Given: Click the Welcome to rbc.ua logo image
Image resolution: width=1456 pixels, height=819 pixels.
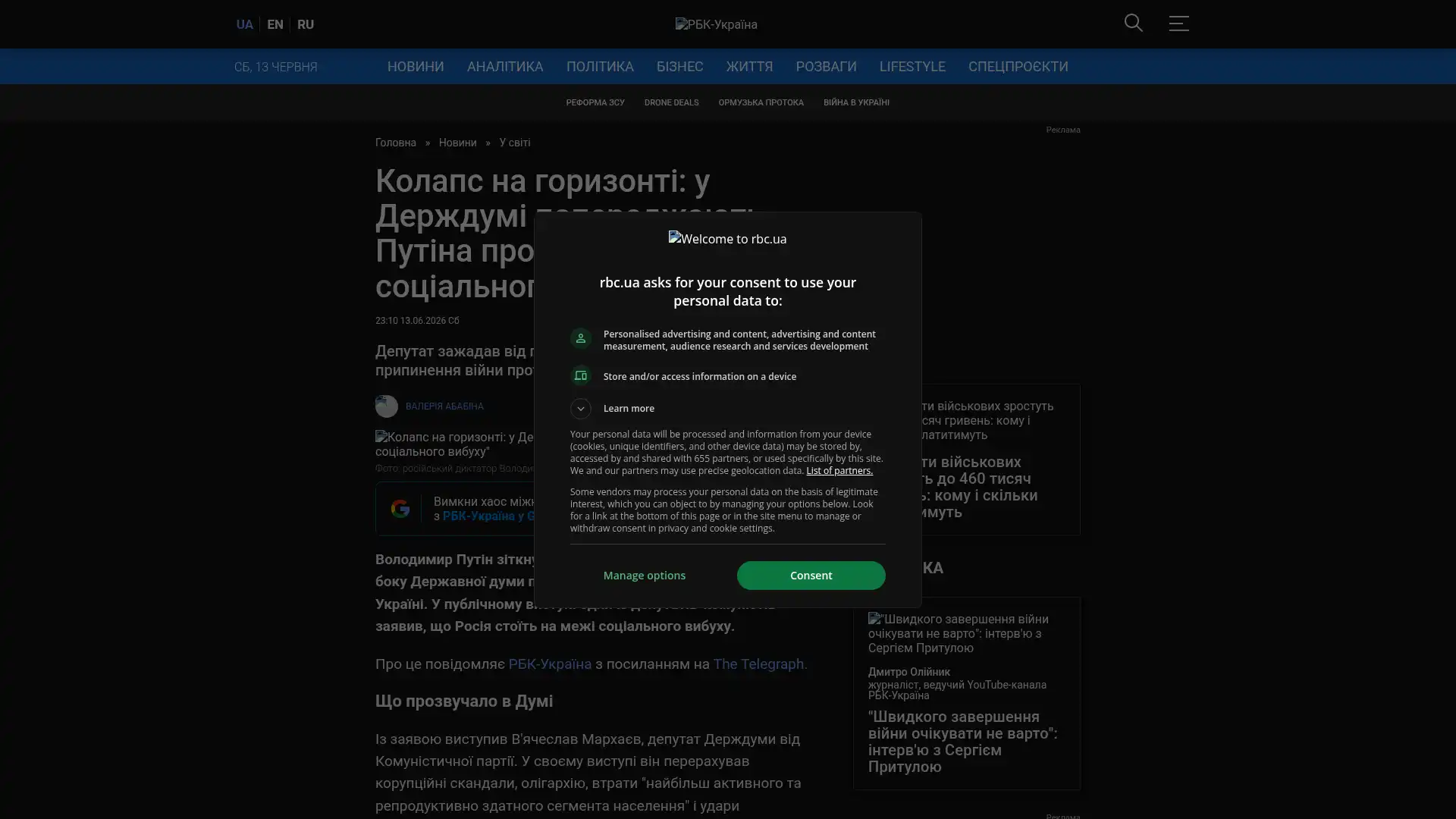Looking at the screenshot, I should [727, 239].
